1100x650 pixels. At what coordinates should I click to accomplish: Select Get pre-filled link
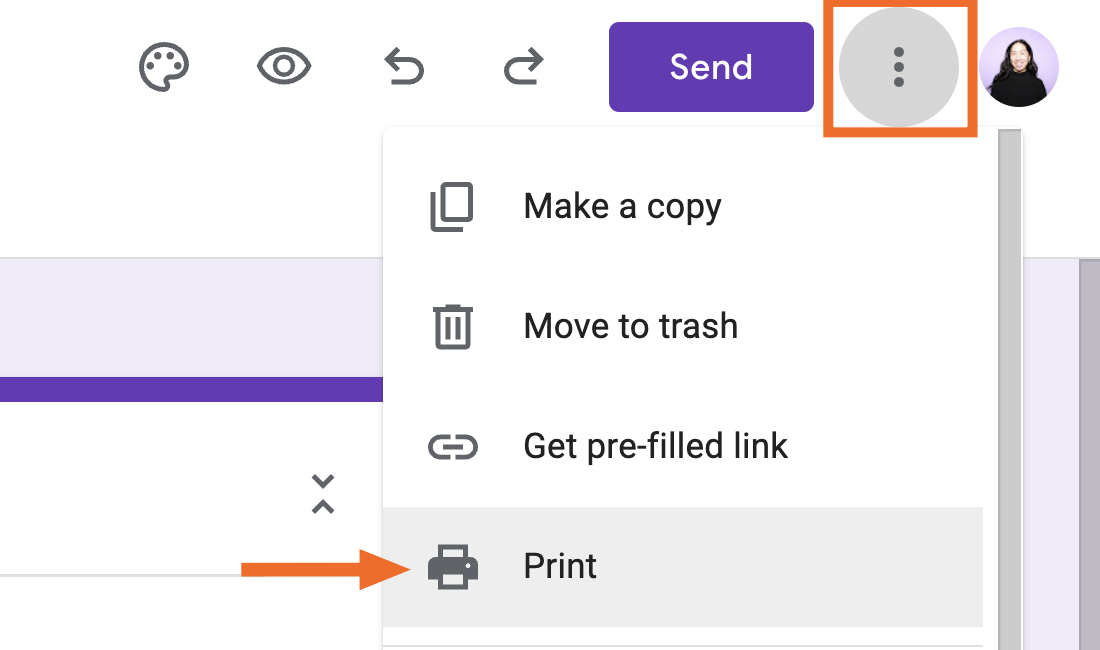click(x=655, y=446)
